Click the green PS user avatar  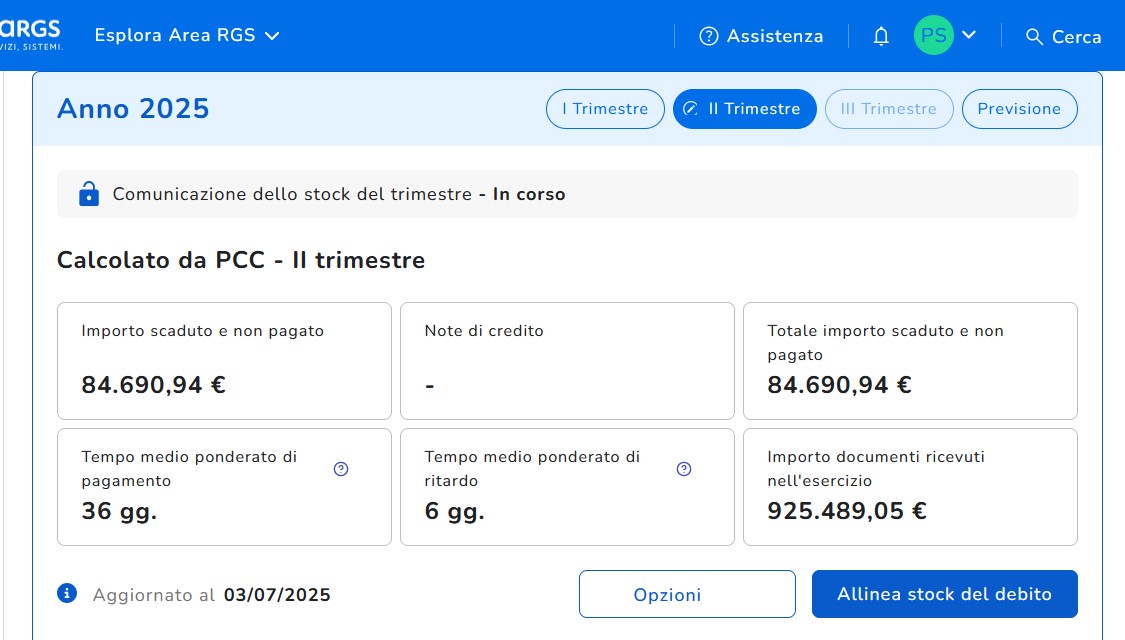coord(933,36)
